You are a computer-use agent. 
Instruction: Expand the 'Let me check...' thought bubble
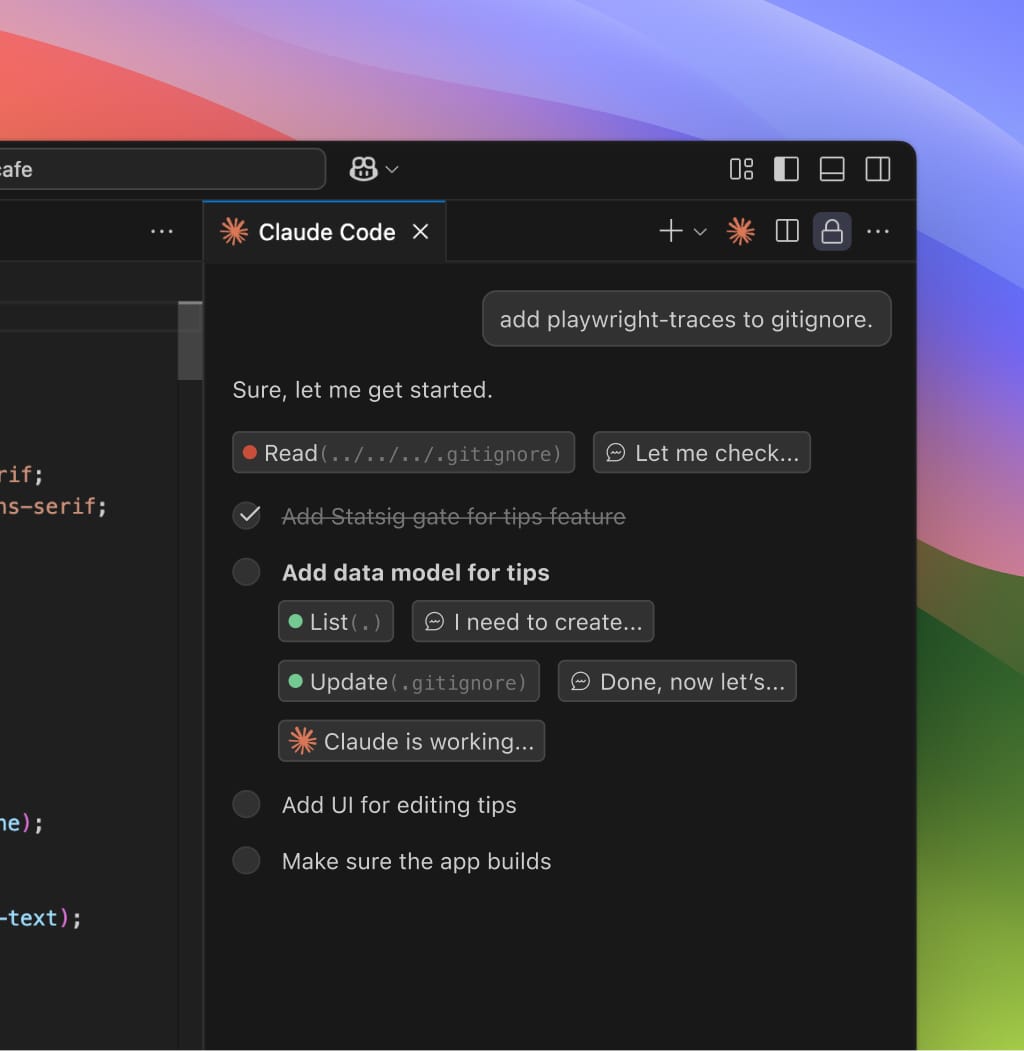click(x=702, y=453)
